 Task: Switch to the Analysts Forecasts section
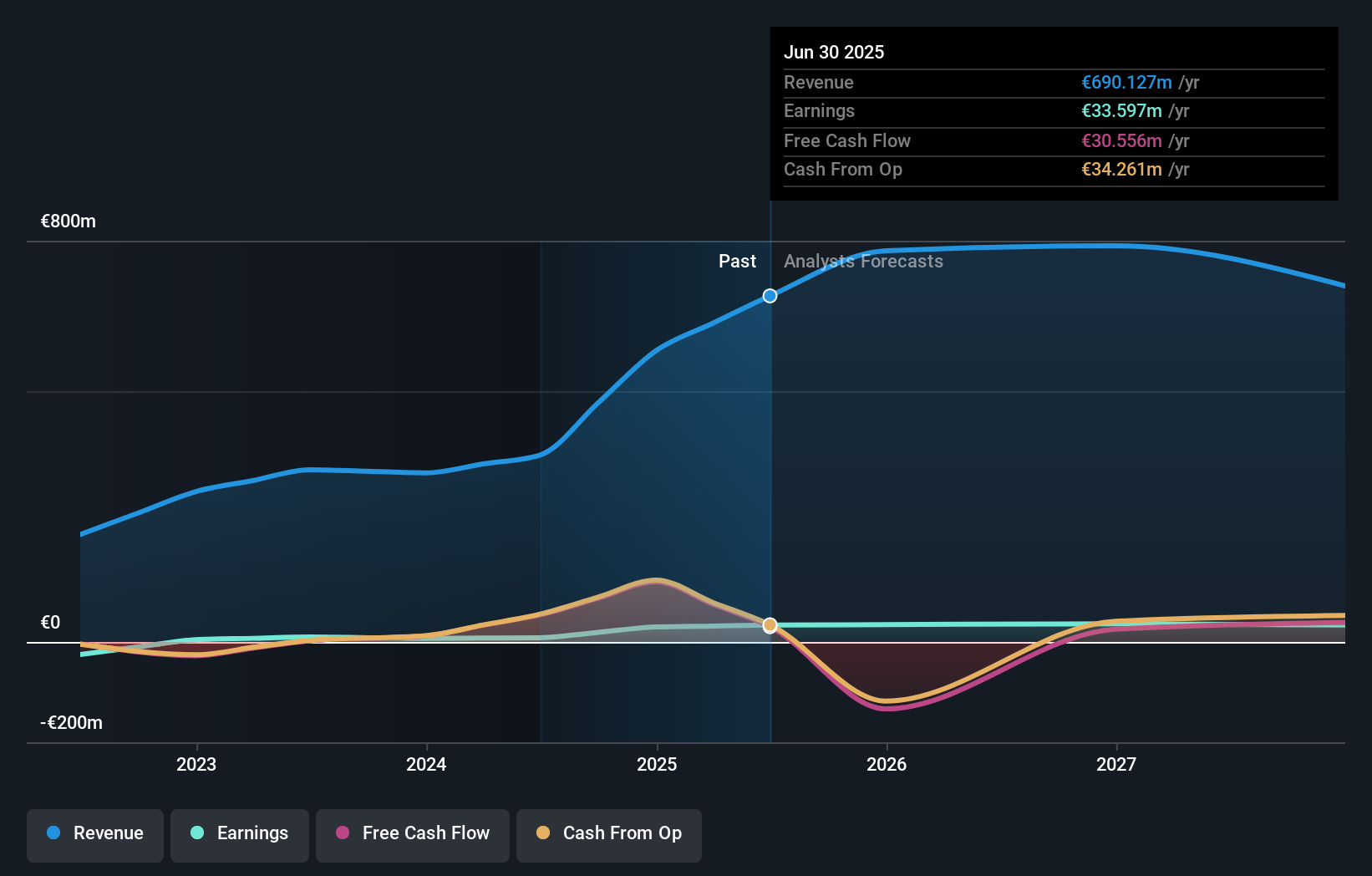coord(863,261)
